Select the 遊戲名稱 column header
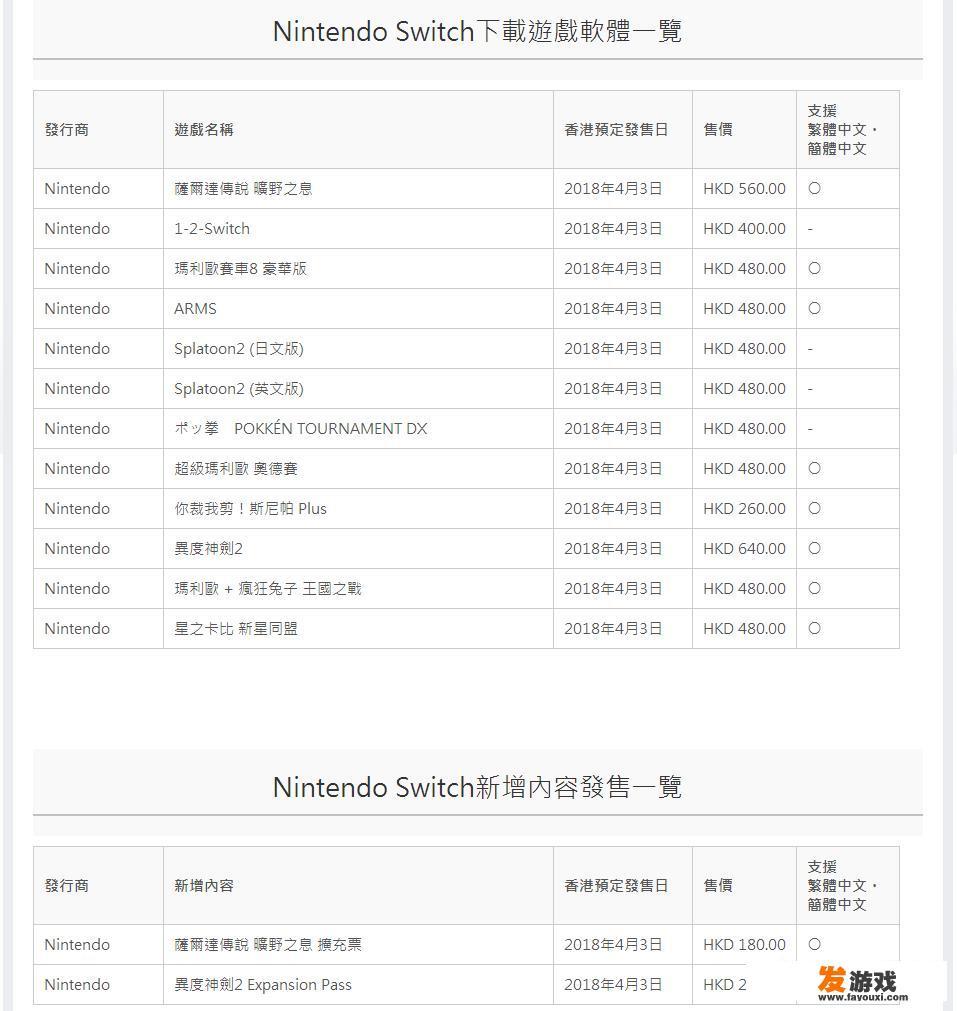This screenshot has height=1011, width=957. click(x=204, y=130)
